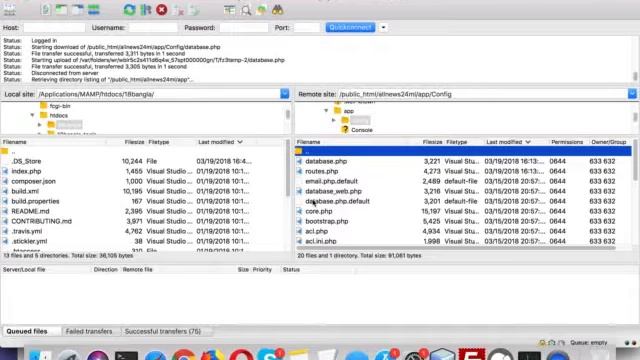The height and width of the screenshot is (360, 640).
Task: Click the remote file list horizontal scrollbar
Action: coord(455,248)
